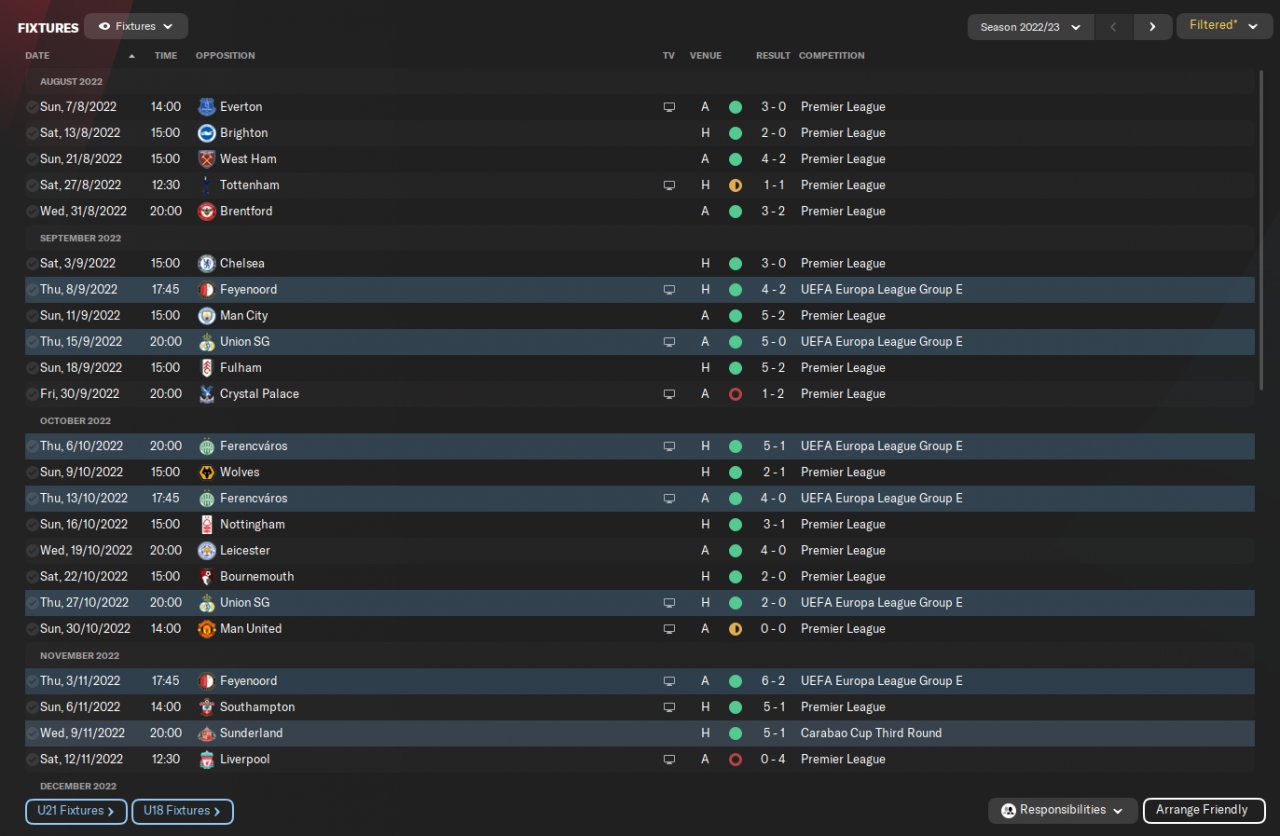Screen dimensions: 1280x836
Task: Click the Chelsea club crest icon
Action: tap(207, 264)
